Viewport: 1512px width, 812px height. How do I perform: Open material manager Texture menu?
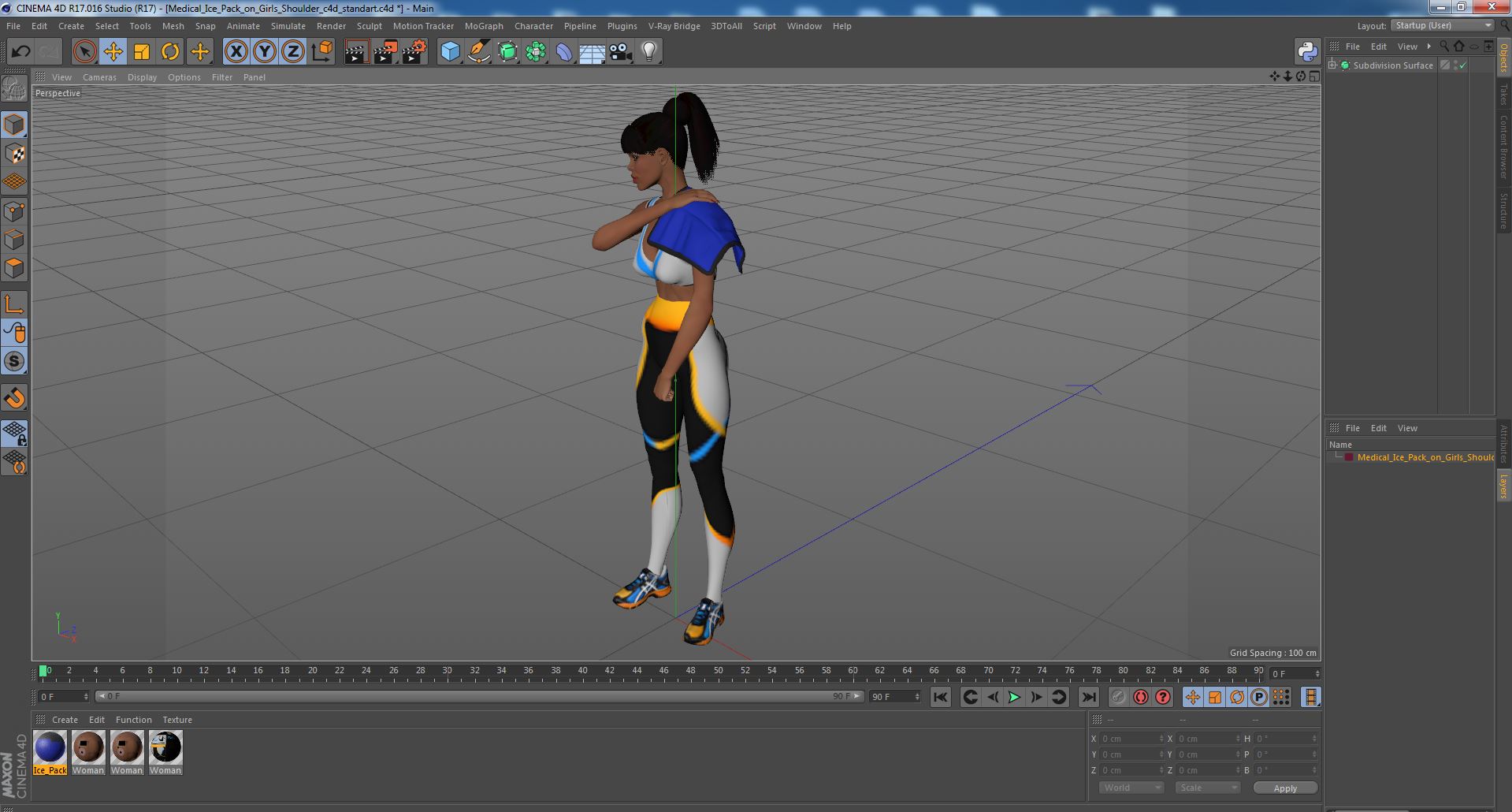(177, 720)
